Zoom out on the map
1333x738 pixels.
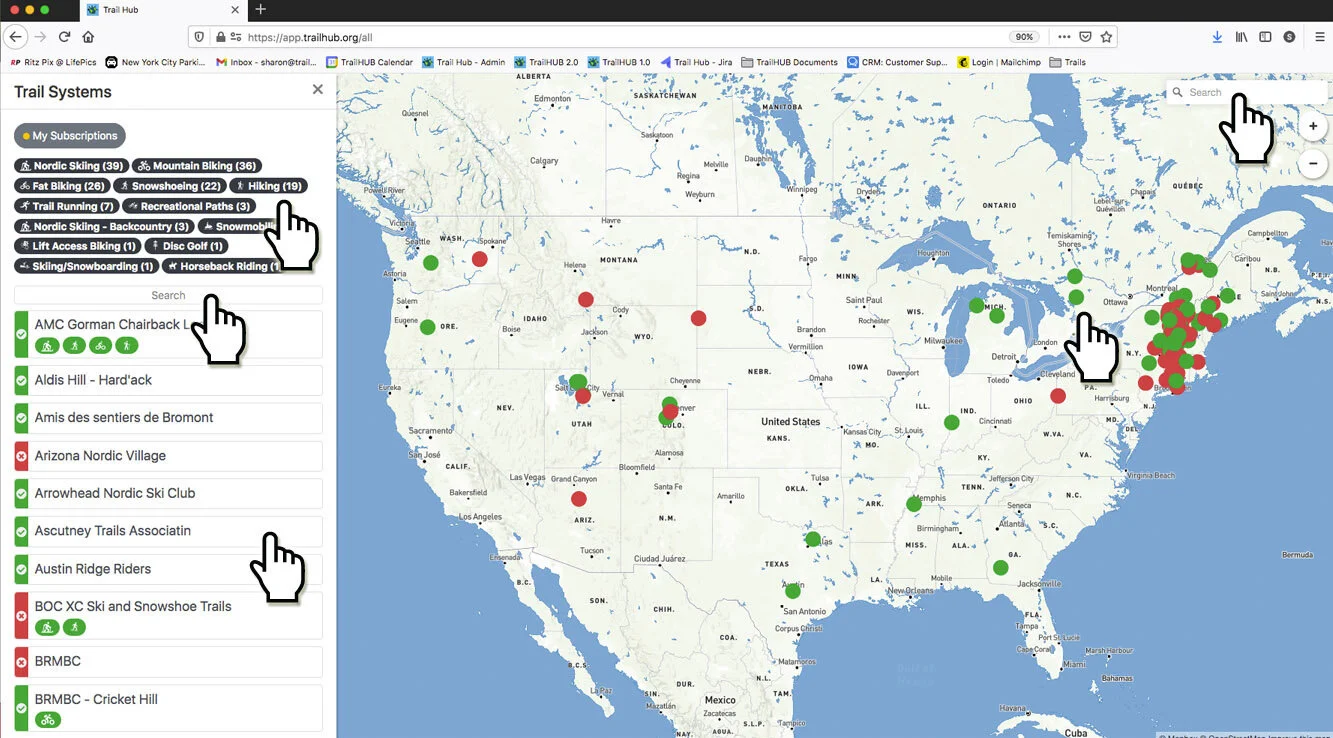(x=1313, y=163)
